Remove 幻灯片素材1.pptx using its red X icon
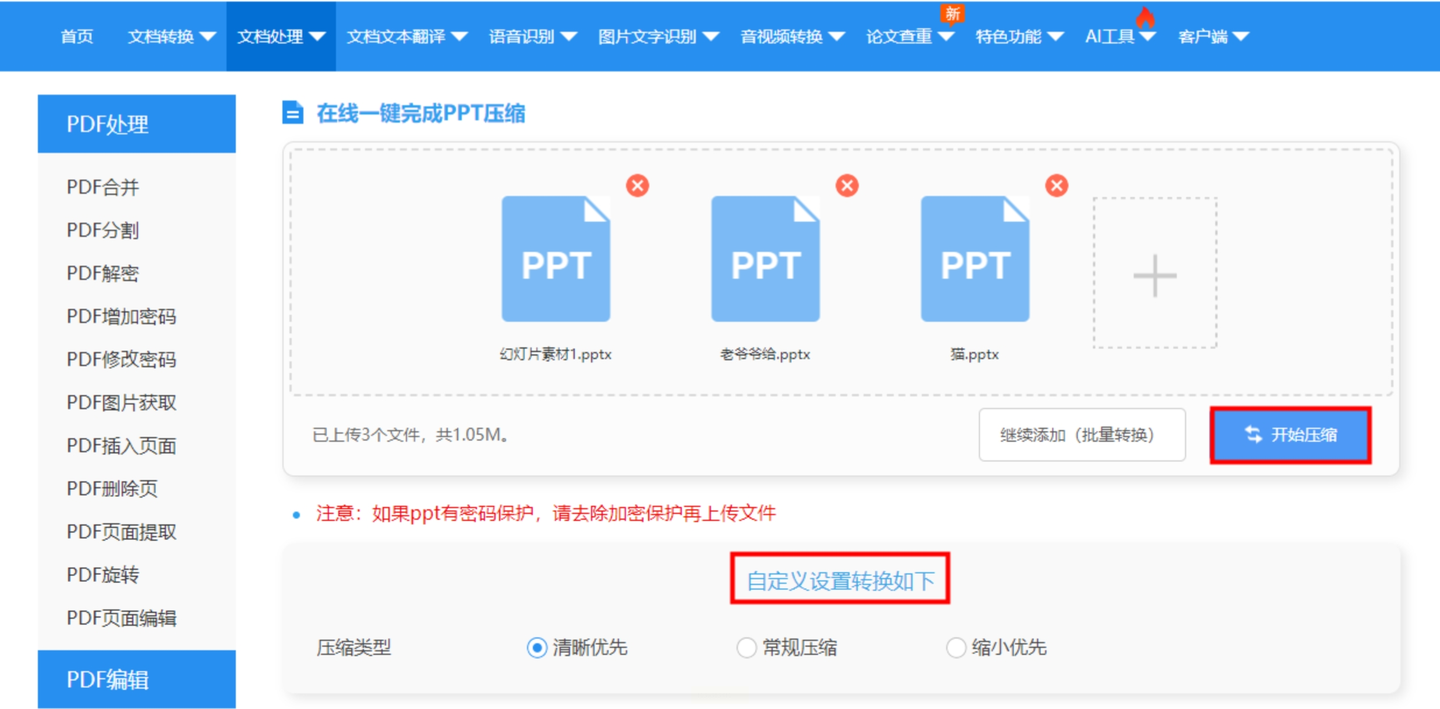 (x=637, y=185)
